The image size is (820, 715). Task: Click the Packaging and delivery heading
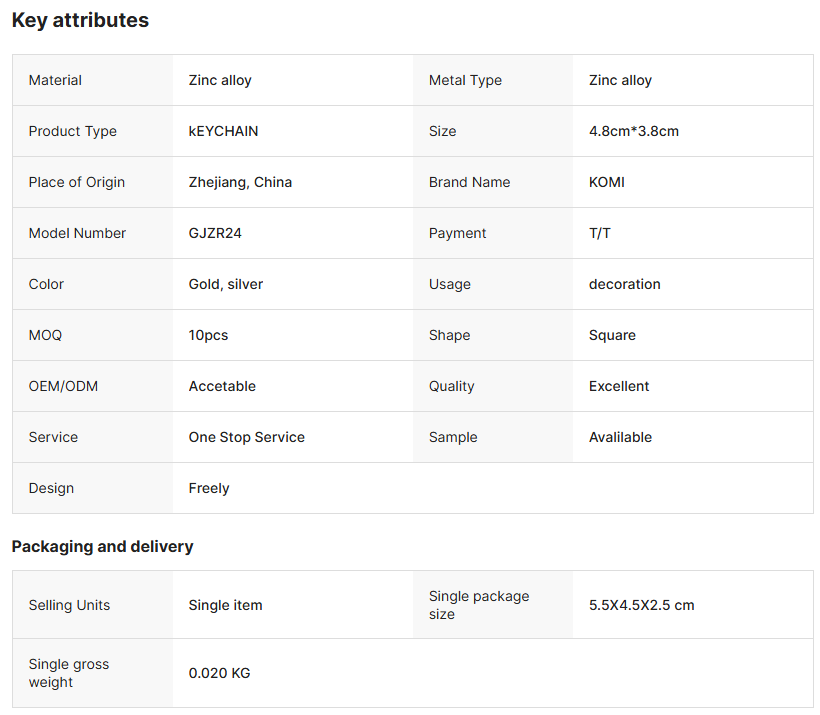(x=102, y=547)
